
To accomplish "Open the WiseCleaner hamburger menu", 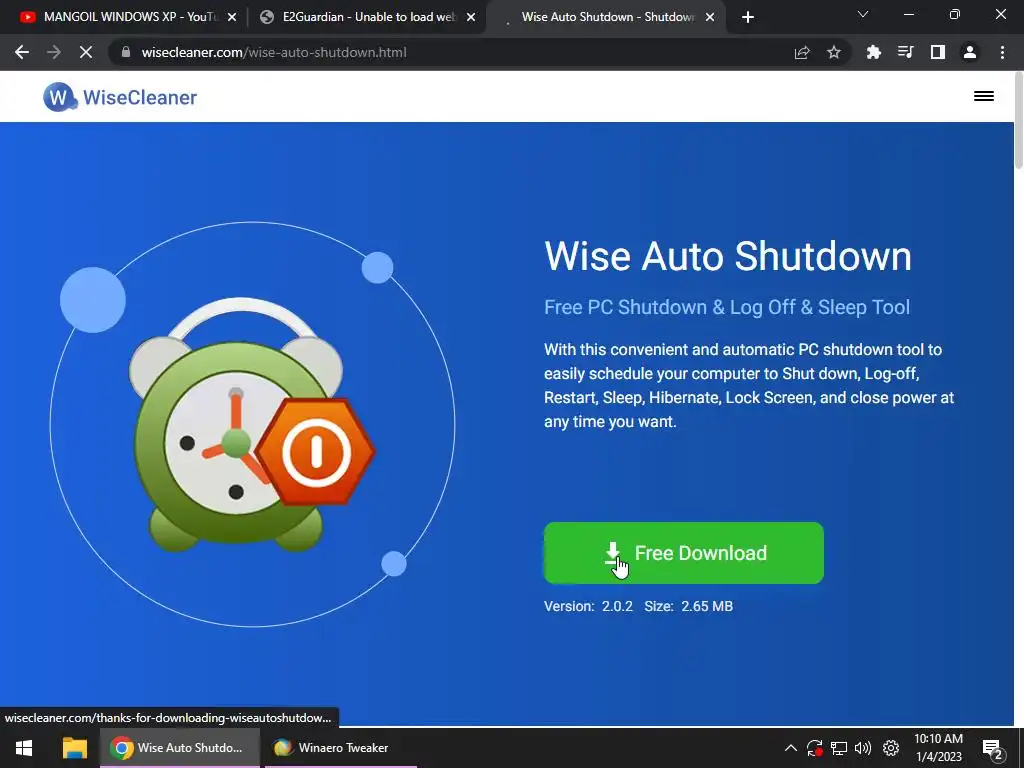I will coord(984,97).
